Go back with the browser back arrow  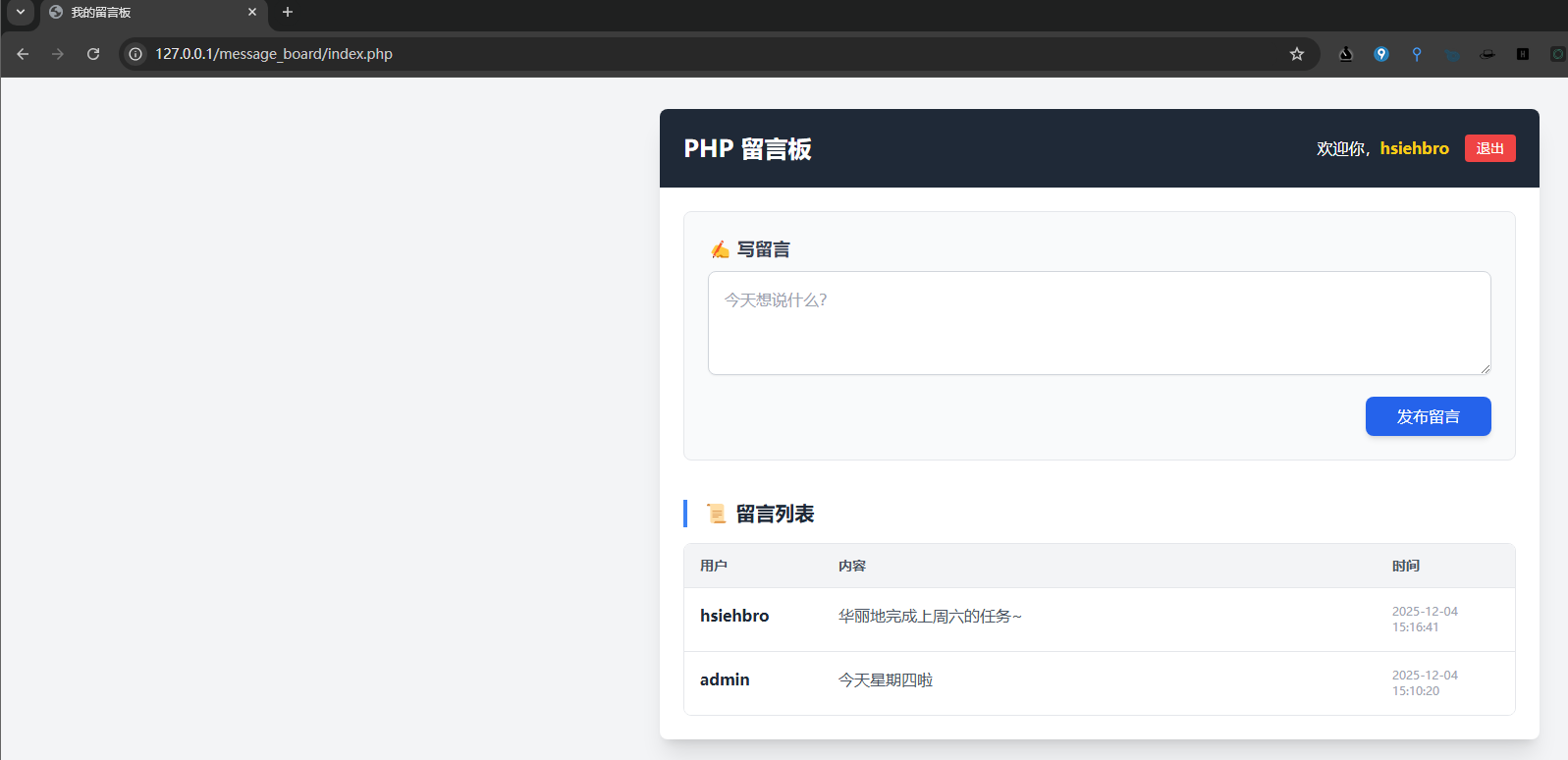click(x=23, y=54)
